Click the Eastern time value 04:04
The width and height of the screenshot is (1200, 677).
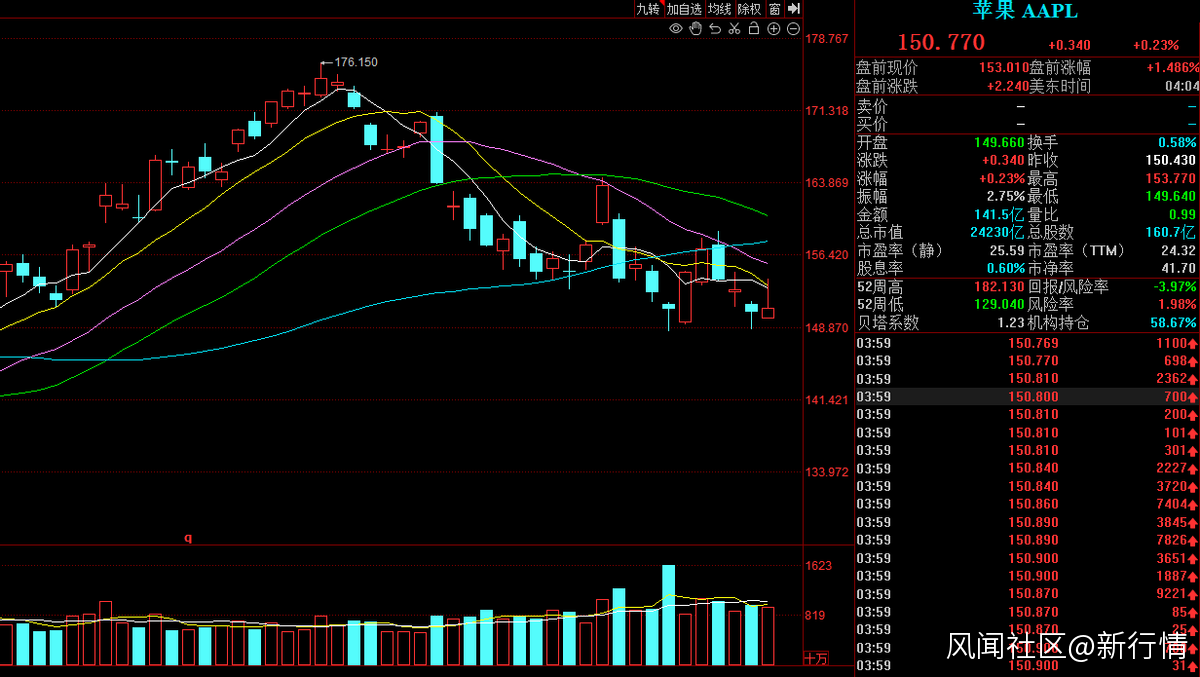[x=1181, y=86]
